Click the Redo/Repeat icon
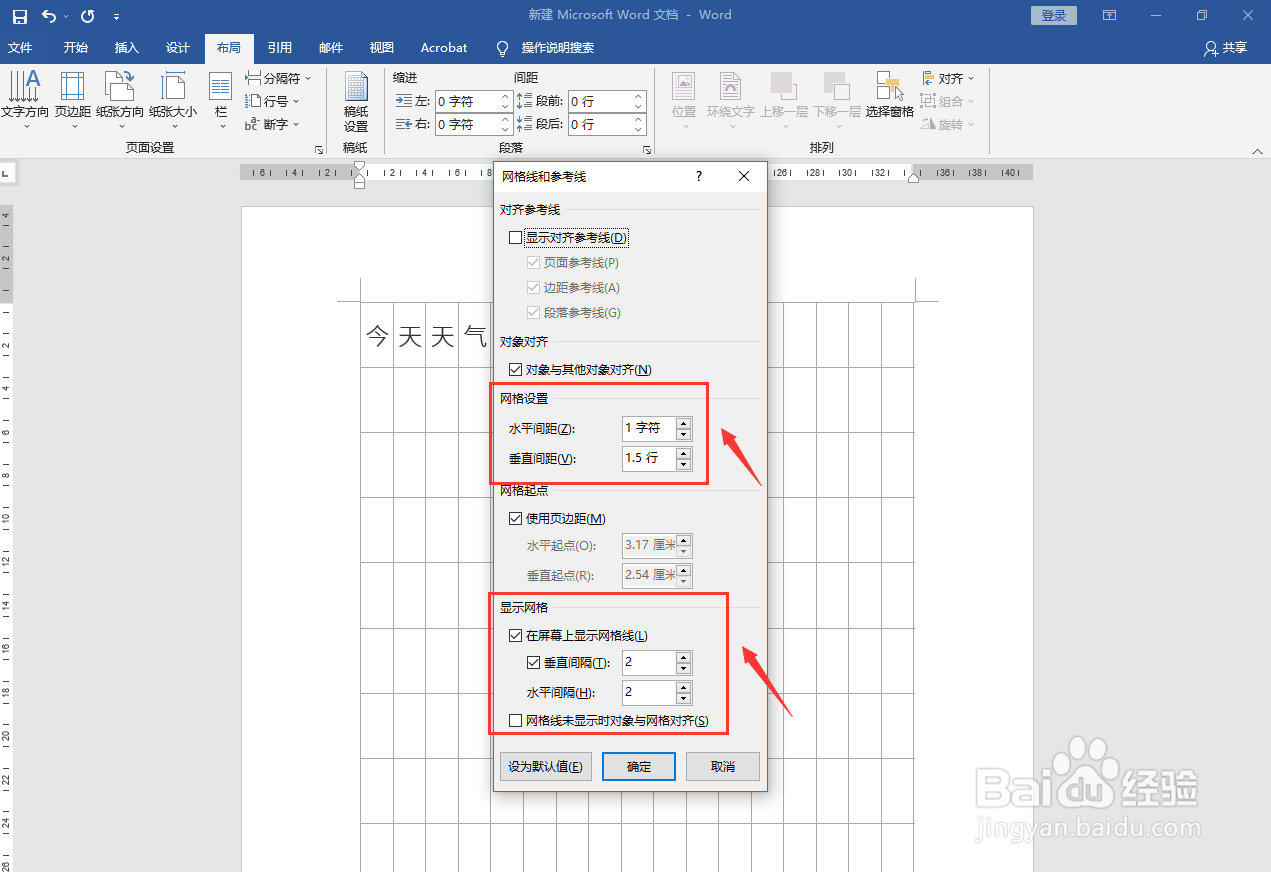This screenshot has height=872, width=1271. pyautogui.click(x=87, y=16)
